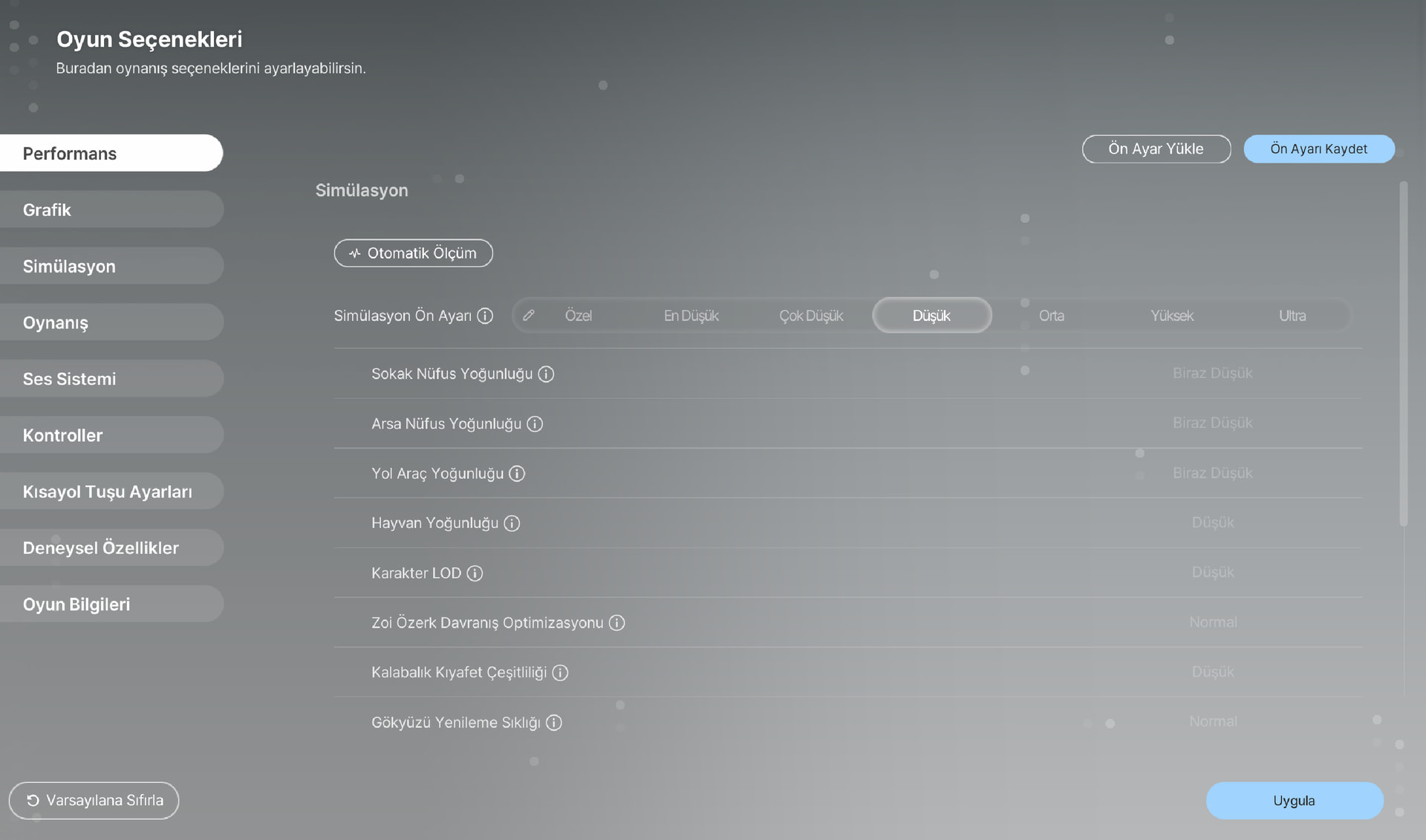The height and width of the screenshot is (840, 1426).
Task: Click the pencil edit icon in preset bar
Action: 529,315
